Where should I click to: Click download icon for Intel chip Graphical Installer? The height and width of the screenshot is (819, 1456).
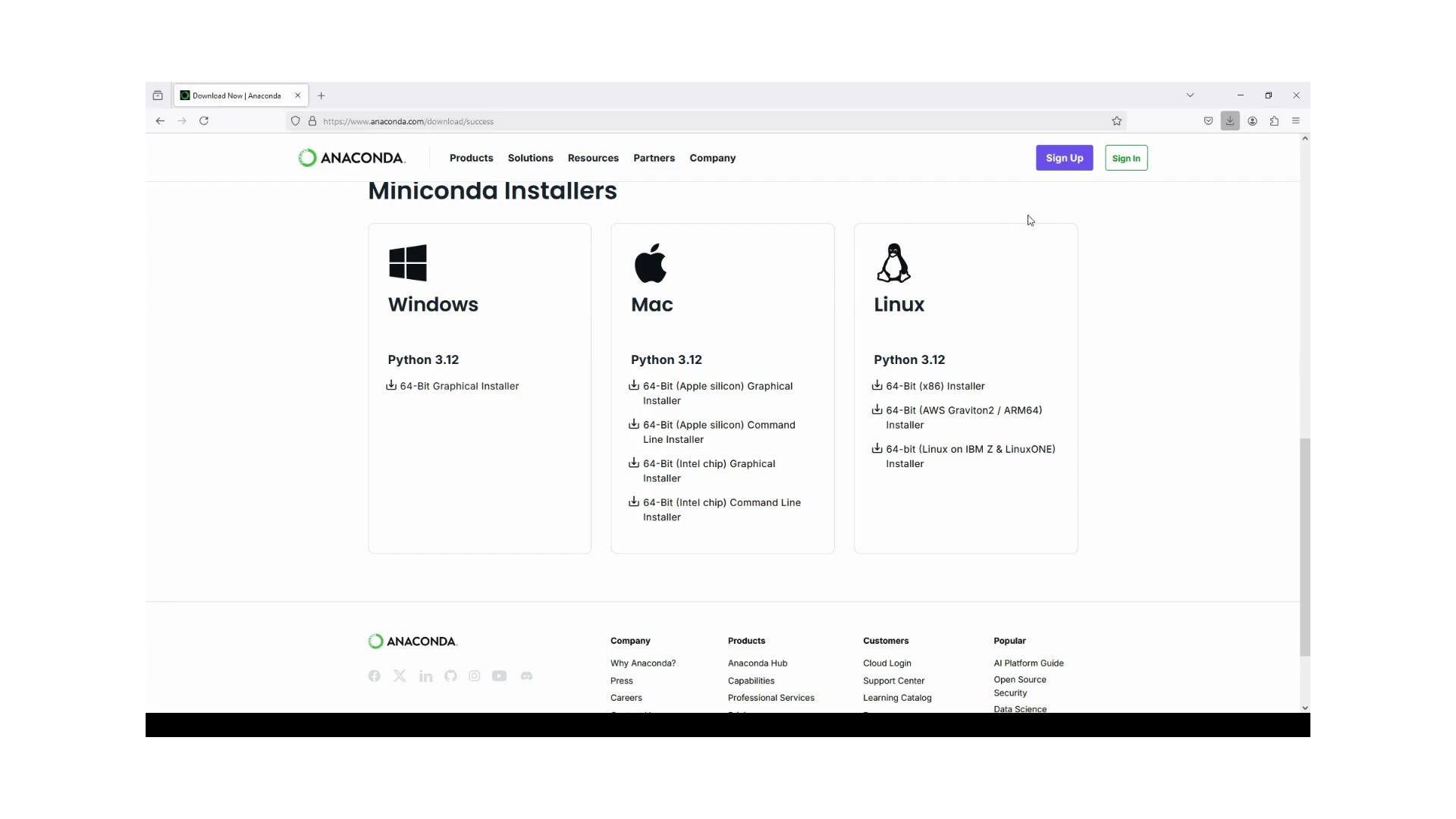634,463
